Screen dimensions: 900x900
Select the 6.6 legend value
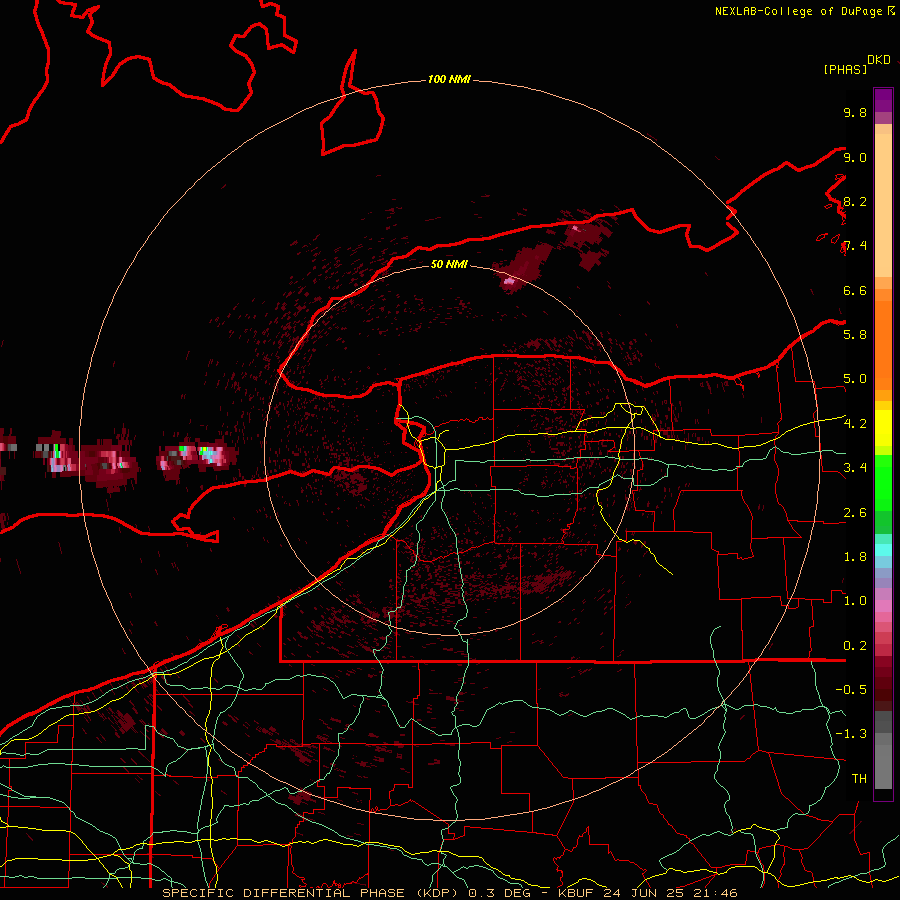(855, 290)
